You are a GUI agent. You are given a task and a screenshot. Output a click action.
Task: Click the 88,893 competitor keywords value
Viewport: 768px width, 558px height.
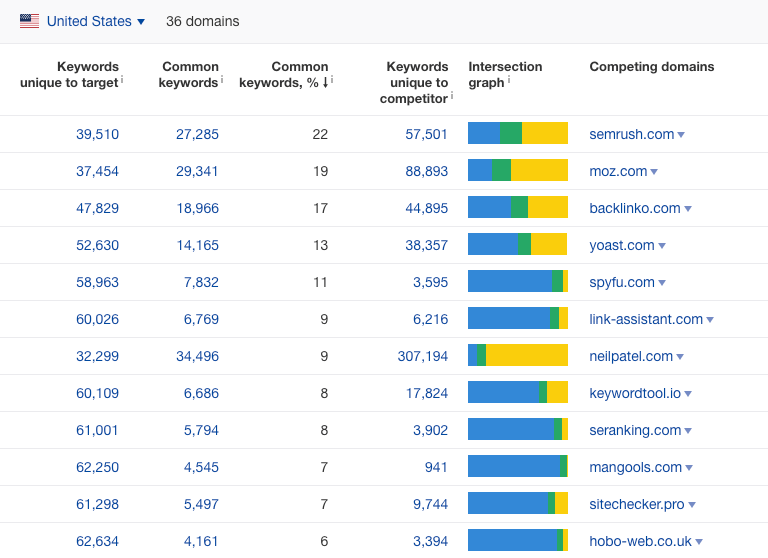pos(427,171)
